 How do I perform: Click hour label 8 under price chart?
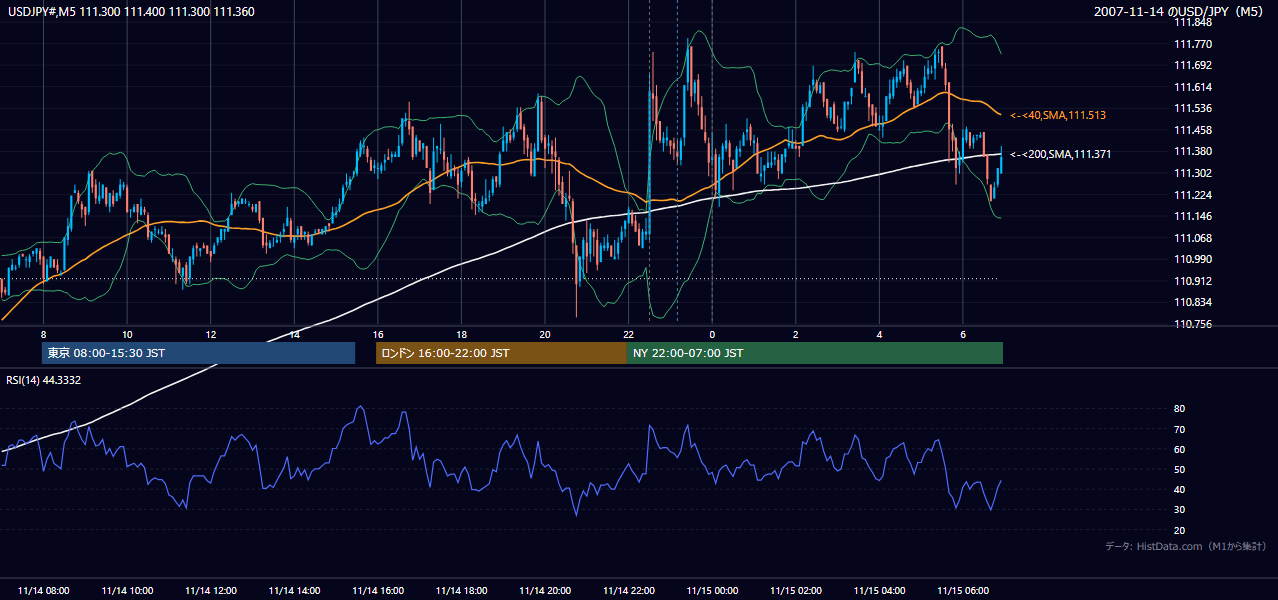(43, 334)
